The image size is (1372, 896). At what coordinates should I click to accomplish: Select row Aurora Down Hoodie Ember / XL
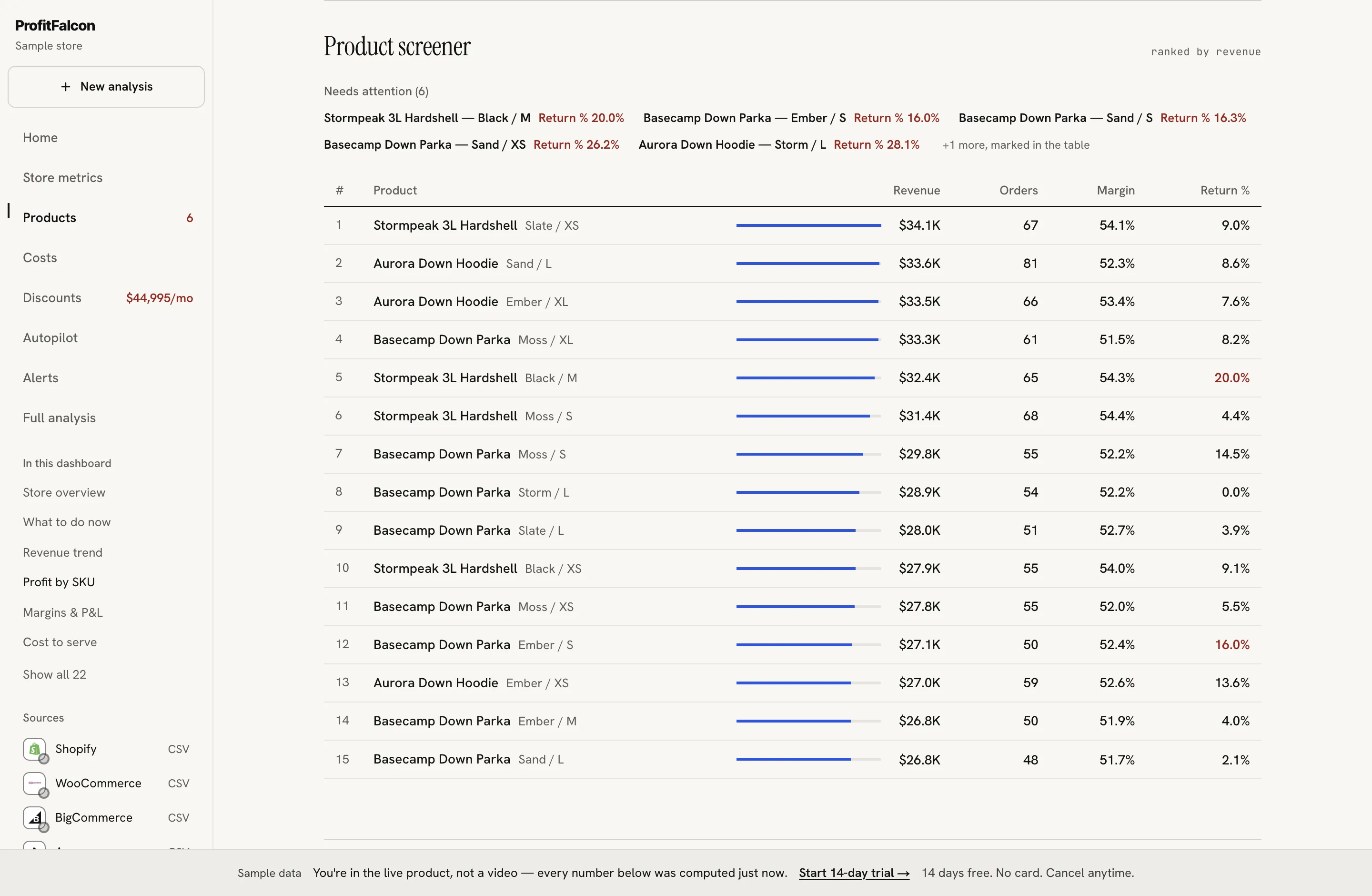(x=793, y=302)
